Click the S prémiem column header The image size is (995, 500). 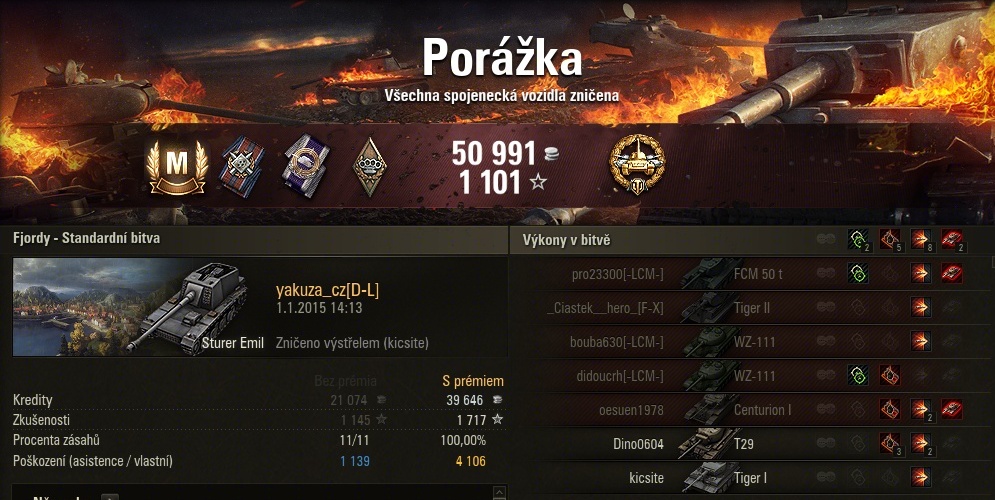click(473, 381)
